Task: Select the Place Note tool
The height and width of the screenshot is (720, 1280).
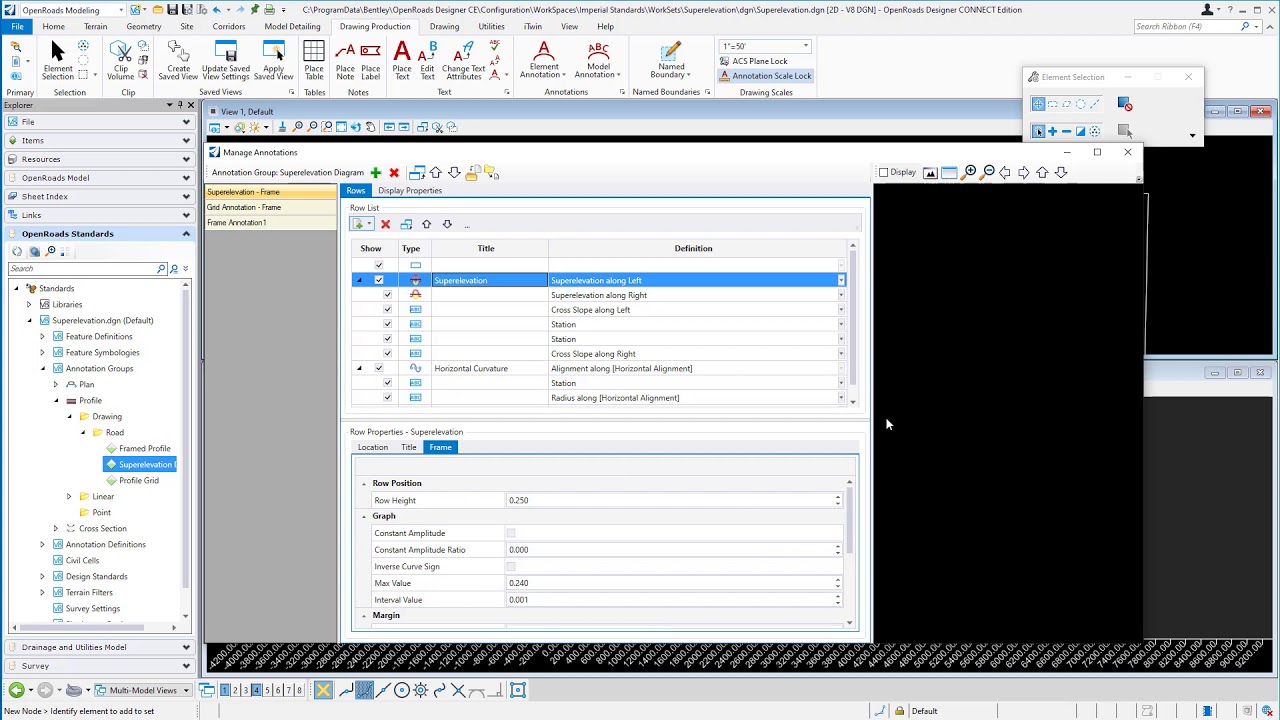Action: tap(346, 61)
